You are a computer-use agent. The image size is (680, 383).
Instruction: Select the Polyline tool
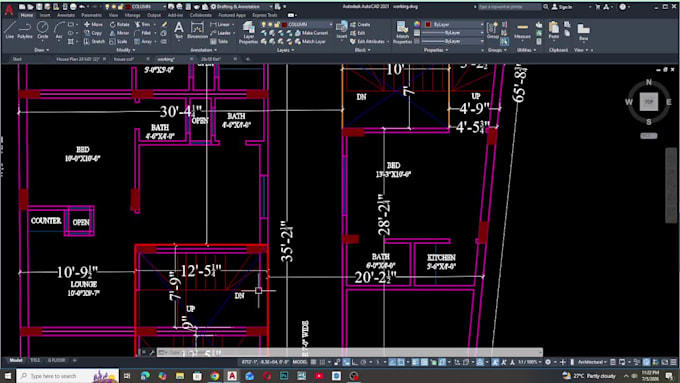[25, 30]
